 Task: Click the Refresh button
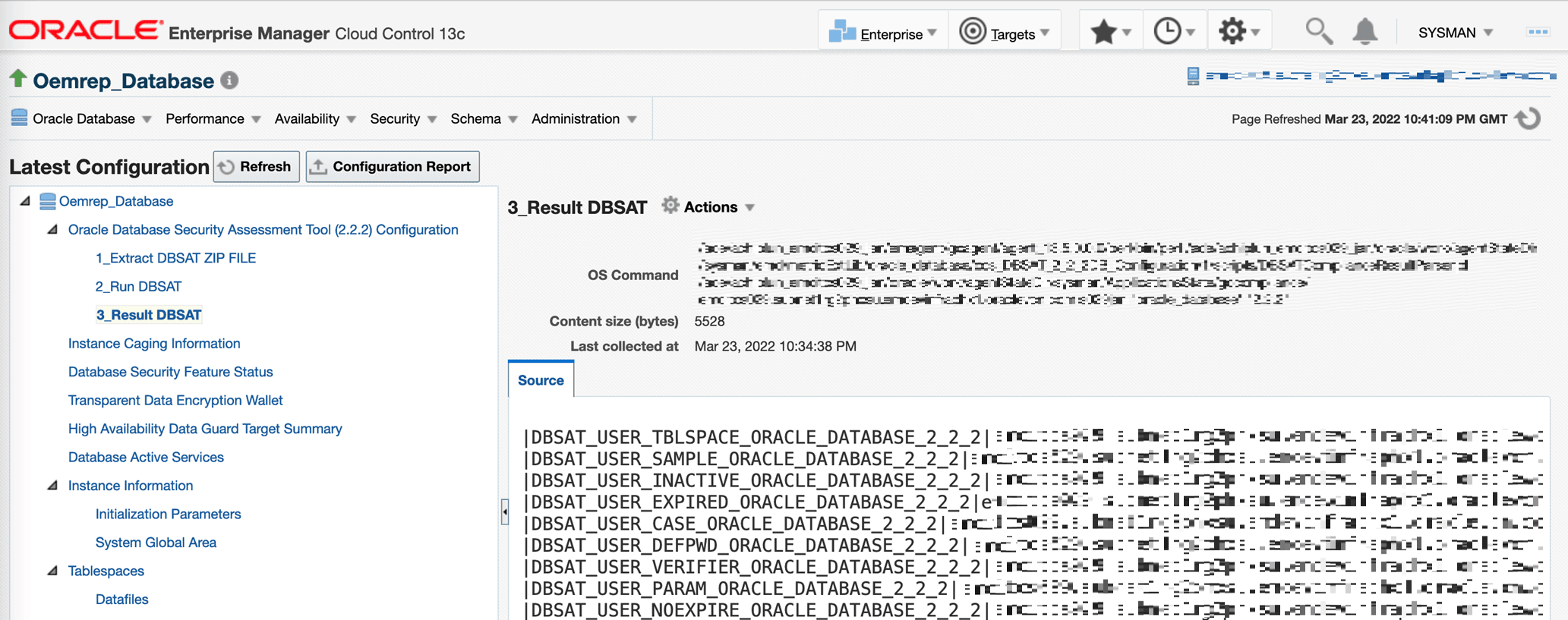pyautogui.click(x=257, y=166)
